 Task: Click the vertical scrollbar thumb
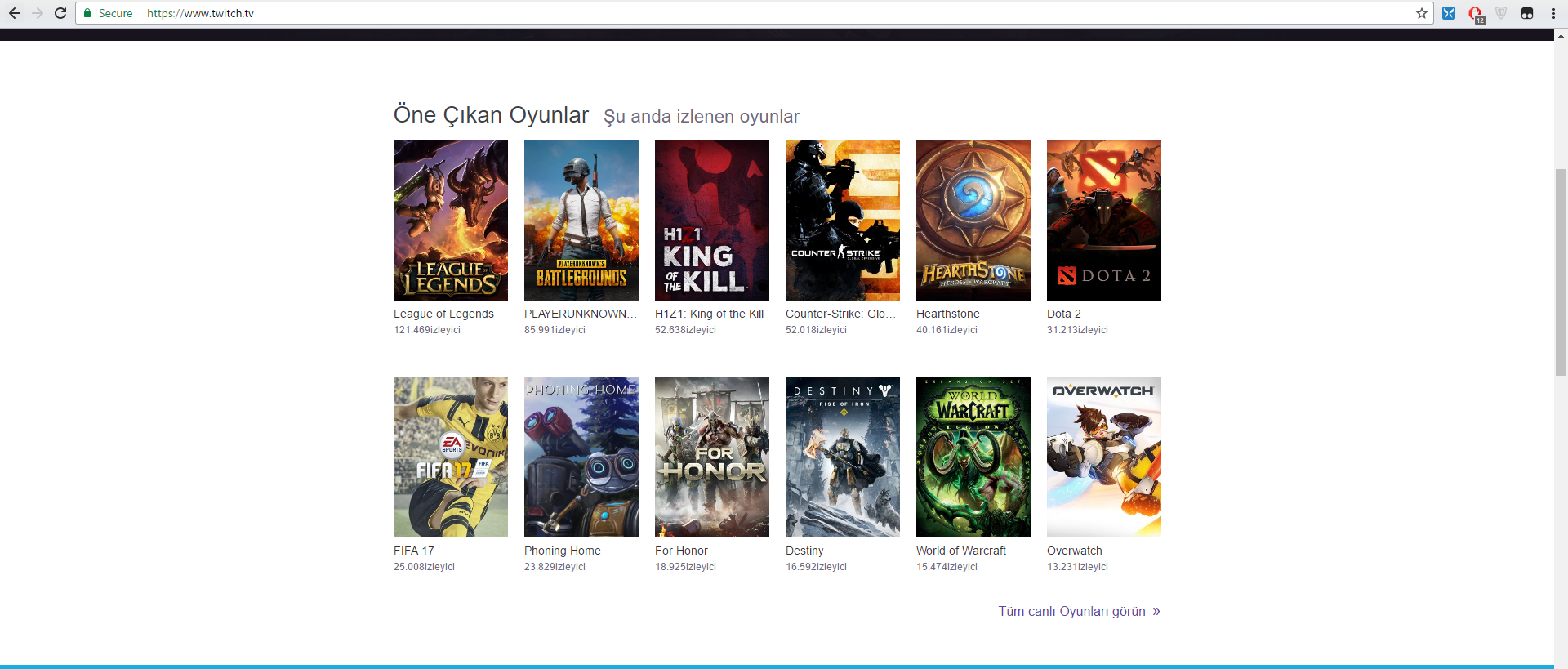1561,271
